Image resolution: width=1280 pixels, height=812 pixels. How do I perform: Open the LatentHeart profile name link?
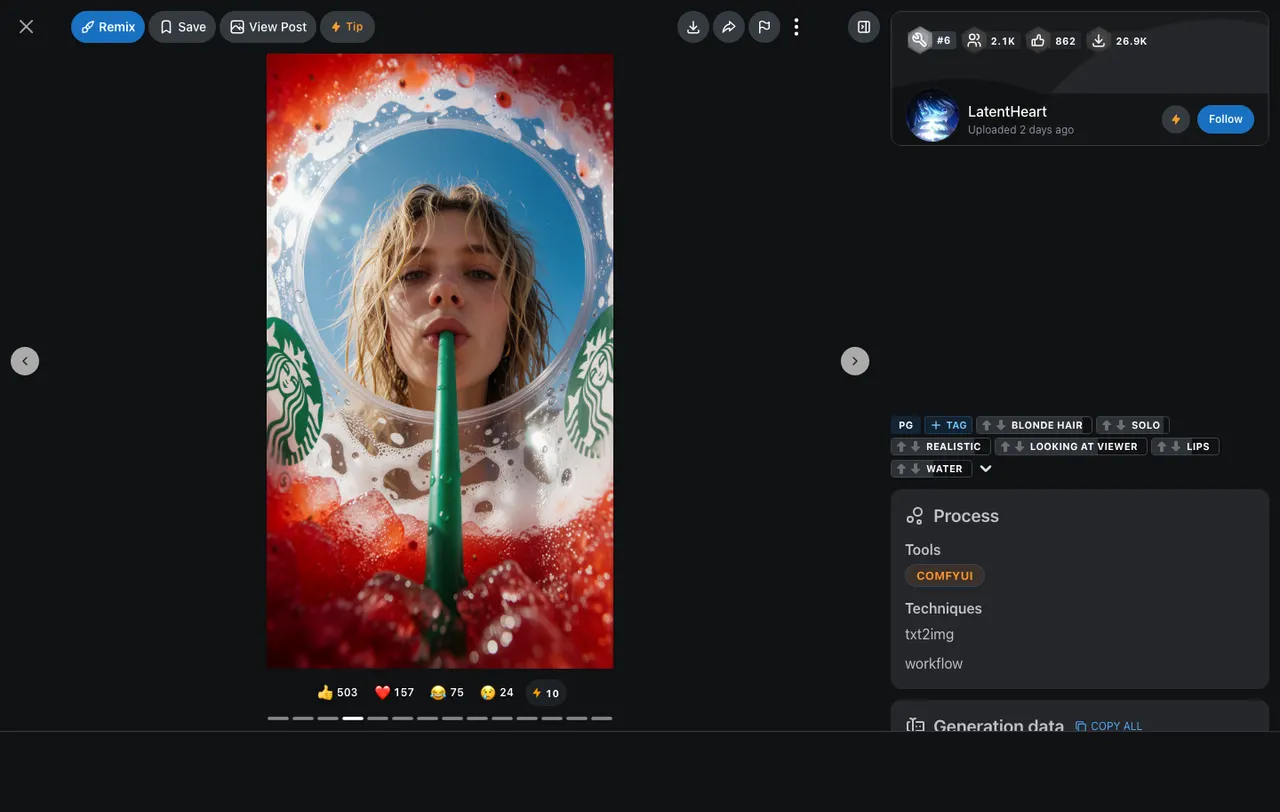coord(1007,111)
